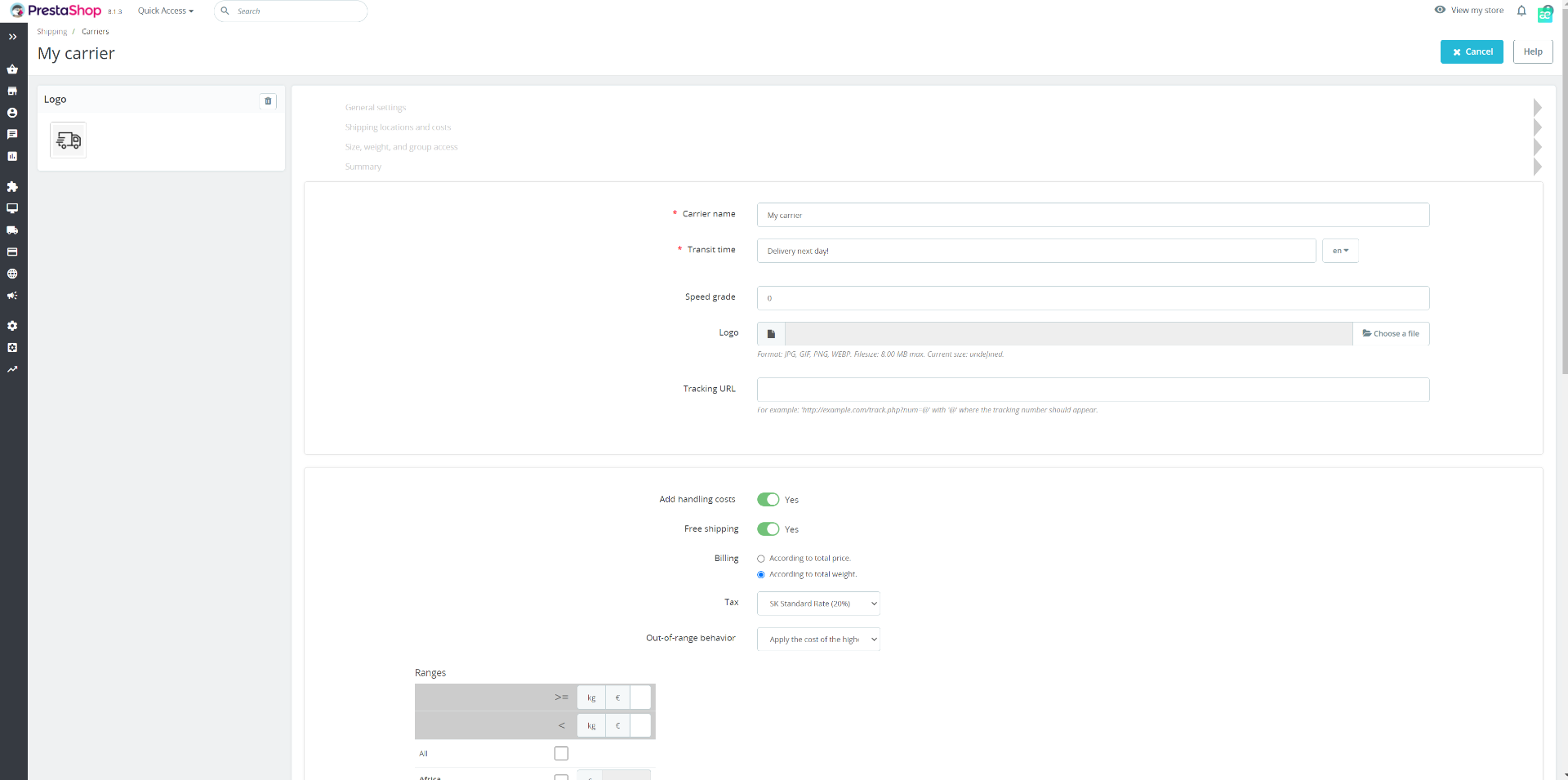The width and height of the screenshot is (1568, 780).
Task: Open Modules via the puzzle icon
Action: click(x=12, y=187)
